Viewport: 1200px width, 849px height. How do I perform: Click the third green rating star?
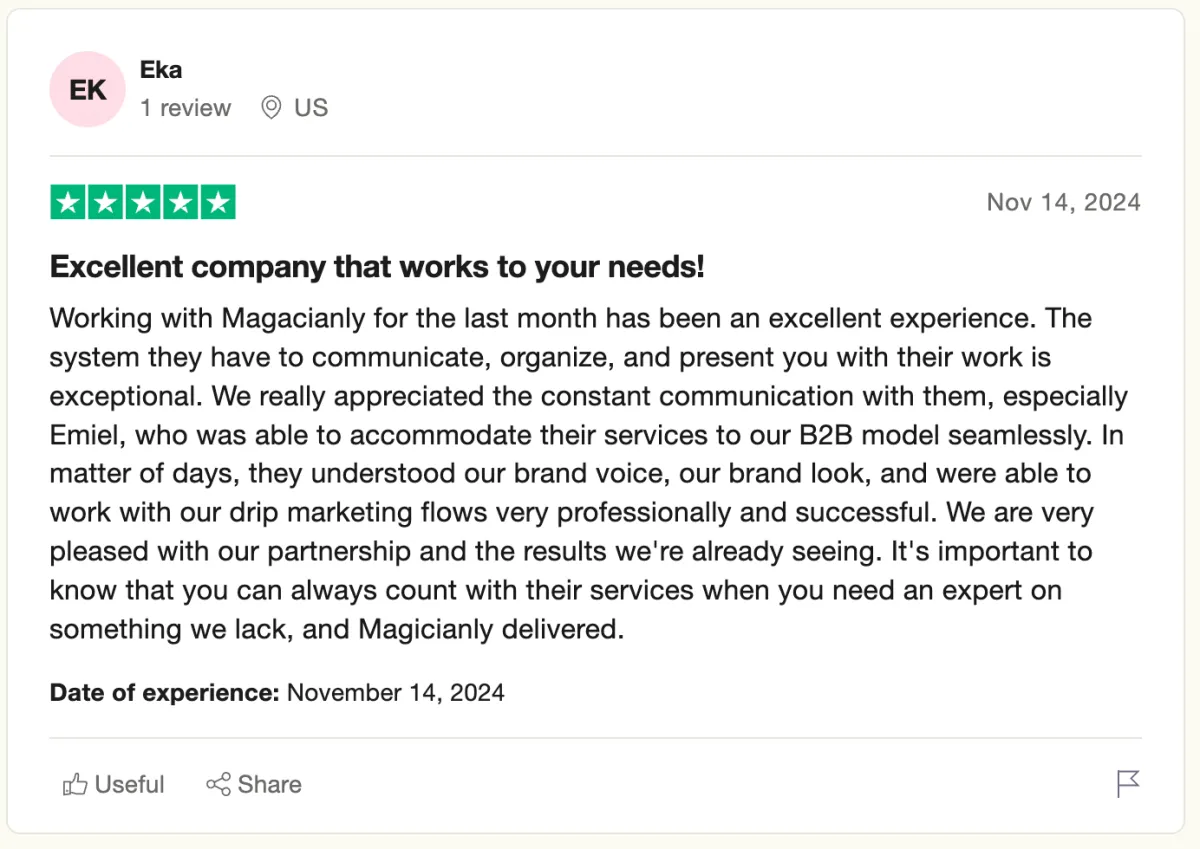point(143,202)
